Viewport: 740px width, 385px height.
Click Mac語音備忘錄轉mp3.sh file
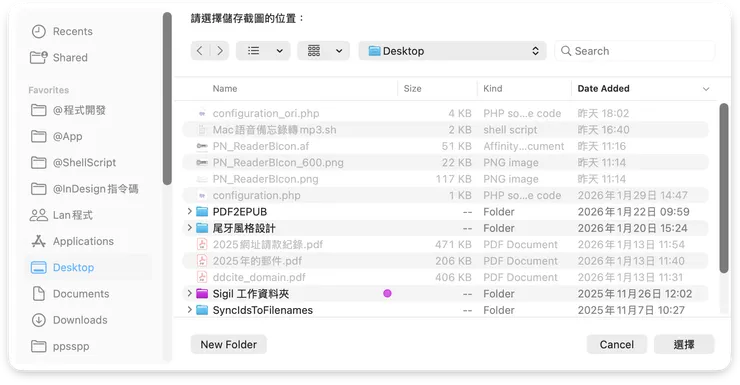coord(275,130)
